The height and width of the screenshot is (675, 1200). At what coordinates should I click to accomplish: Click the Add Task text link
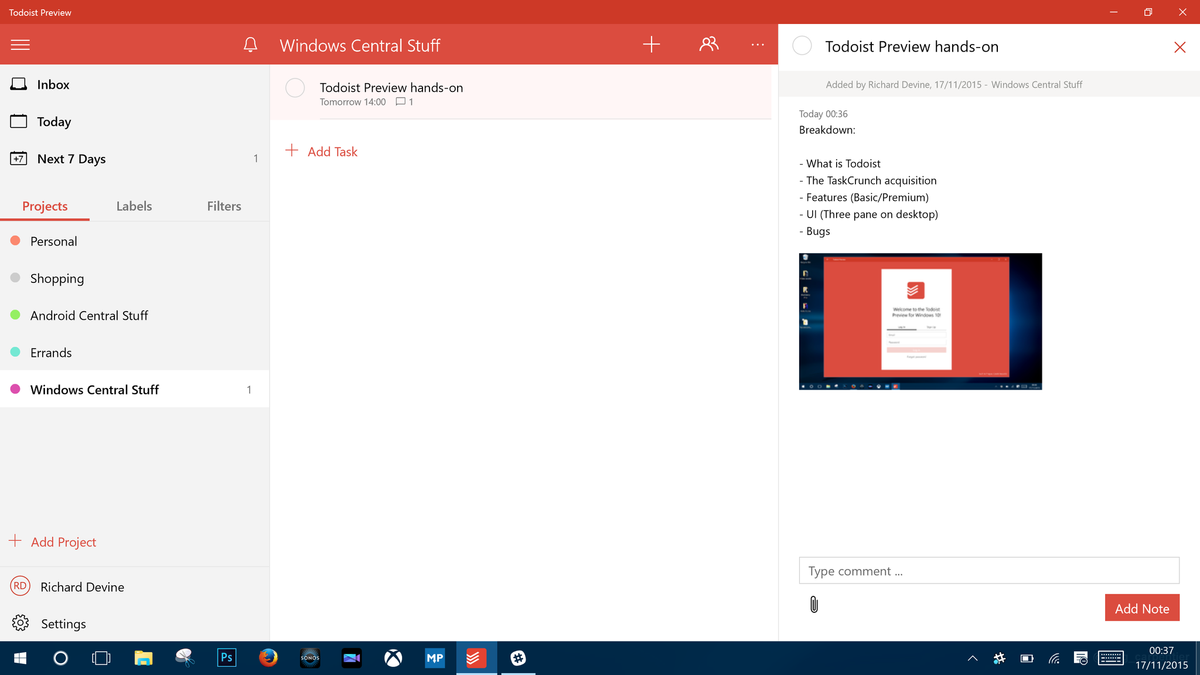coord(332,152)
